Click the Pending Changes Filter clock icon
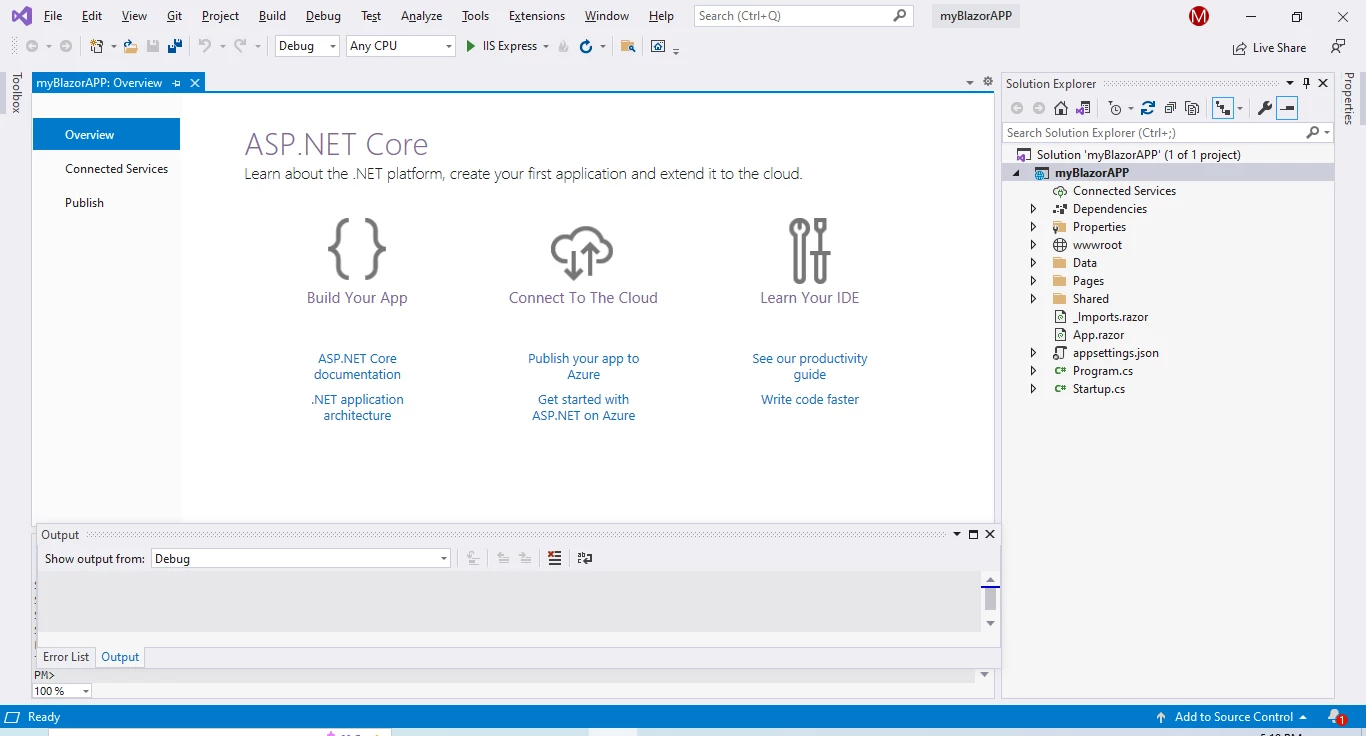Image resolution: width=1366 pixels, height=736 pixels. click(x=1115, y=108)
